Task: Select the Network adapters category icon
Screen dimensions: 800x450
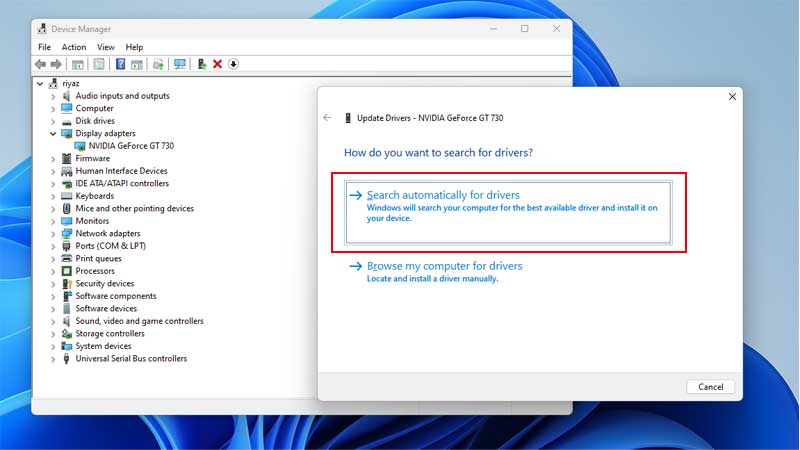Action: click(66, 233)
